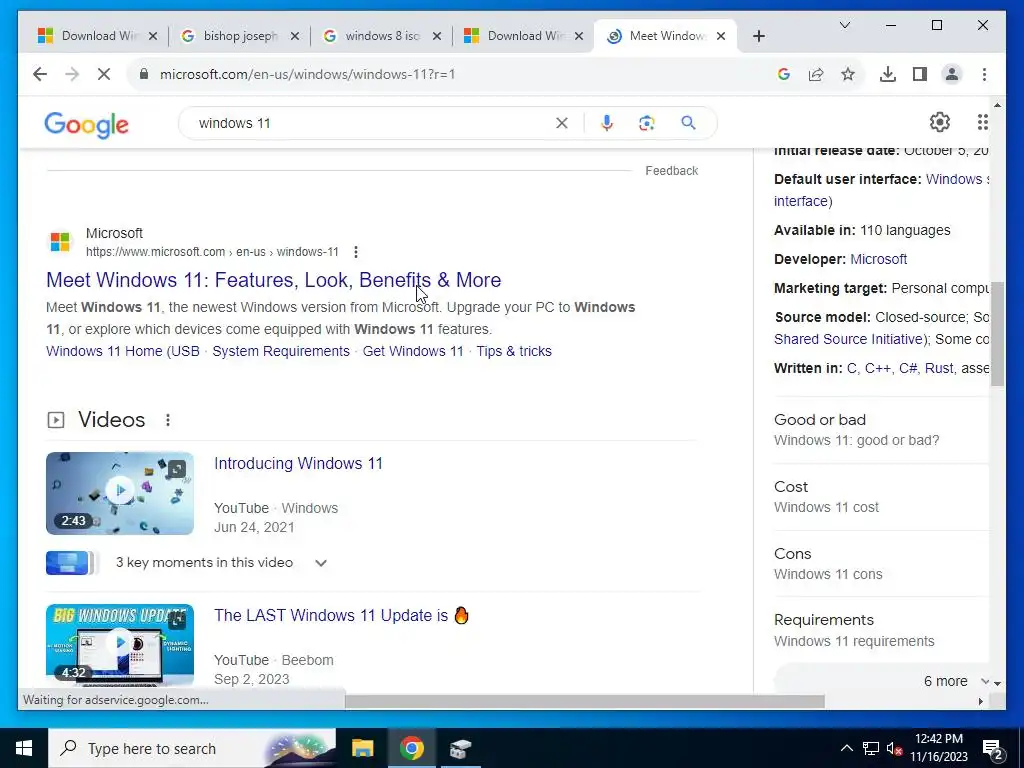Viewport: 1024px width, 768px height.
Task: Open the Videos section options menu
Action: [x=168, y=420]
